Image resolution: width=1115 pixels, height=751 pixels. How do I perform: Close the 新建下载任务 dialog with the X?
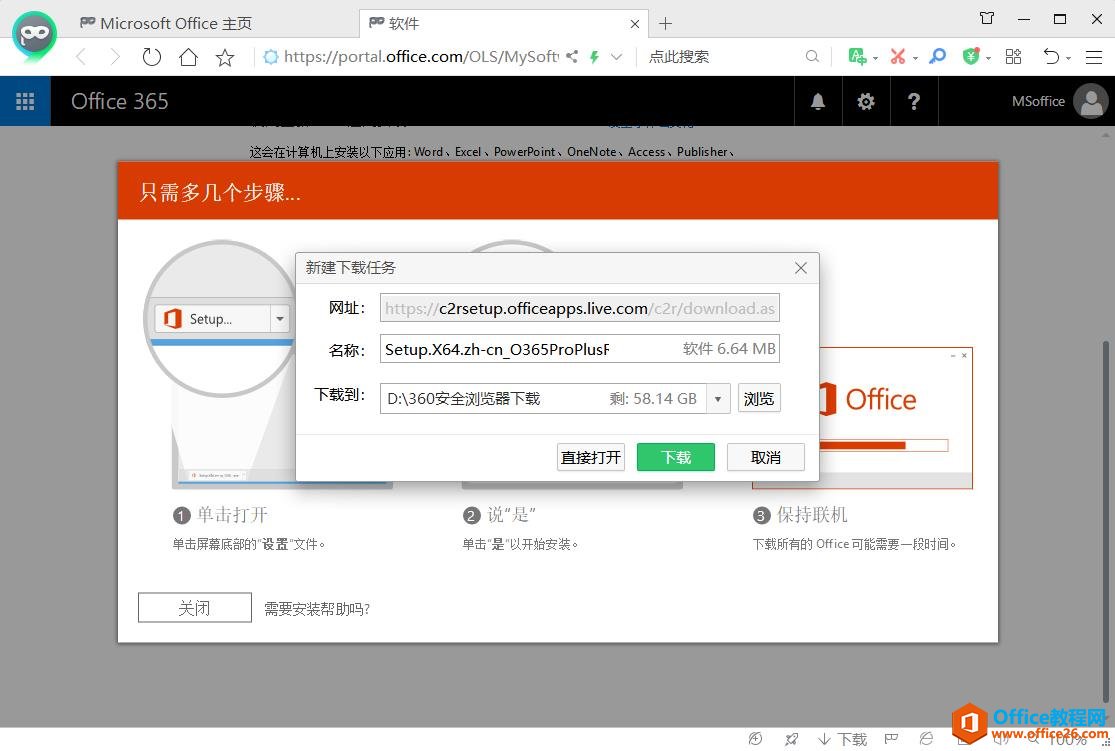tap(801, 267)
